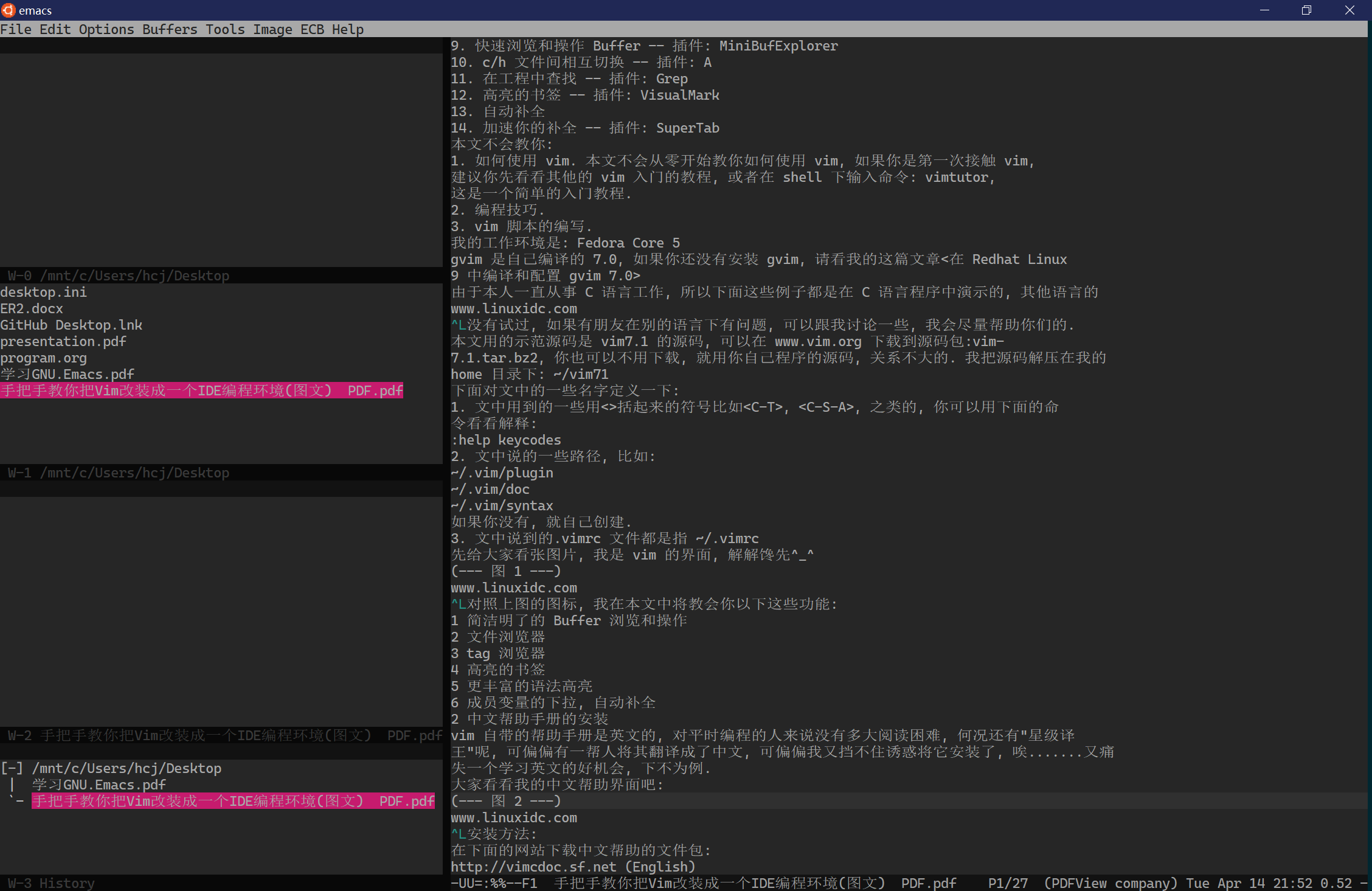This screenshot has width=1372, height=891.
Task: Click the P1/27 page indicator in mode line
Action: click(x=1008, y=883)
